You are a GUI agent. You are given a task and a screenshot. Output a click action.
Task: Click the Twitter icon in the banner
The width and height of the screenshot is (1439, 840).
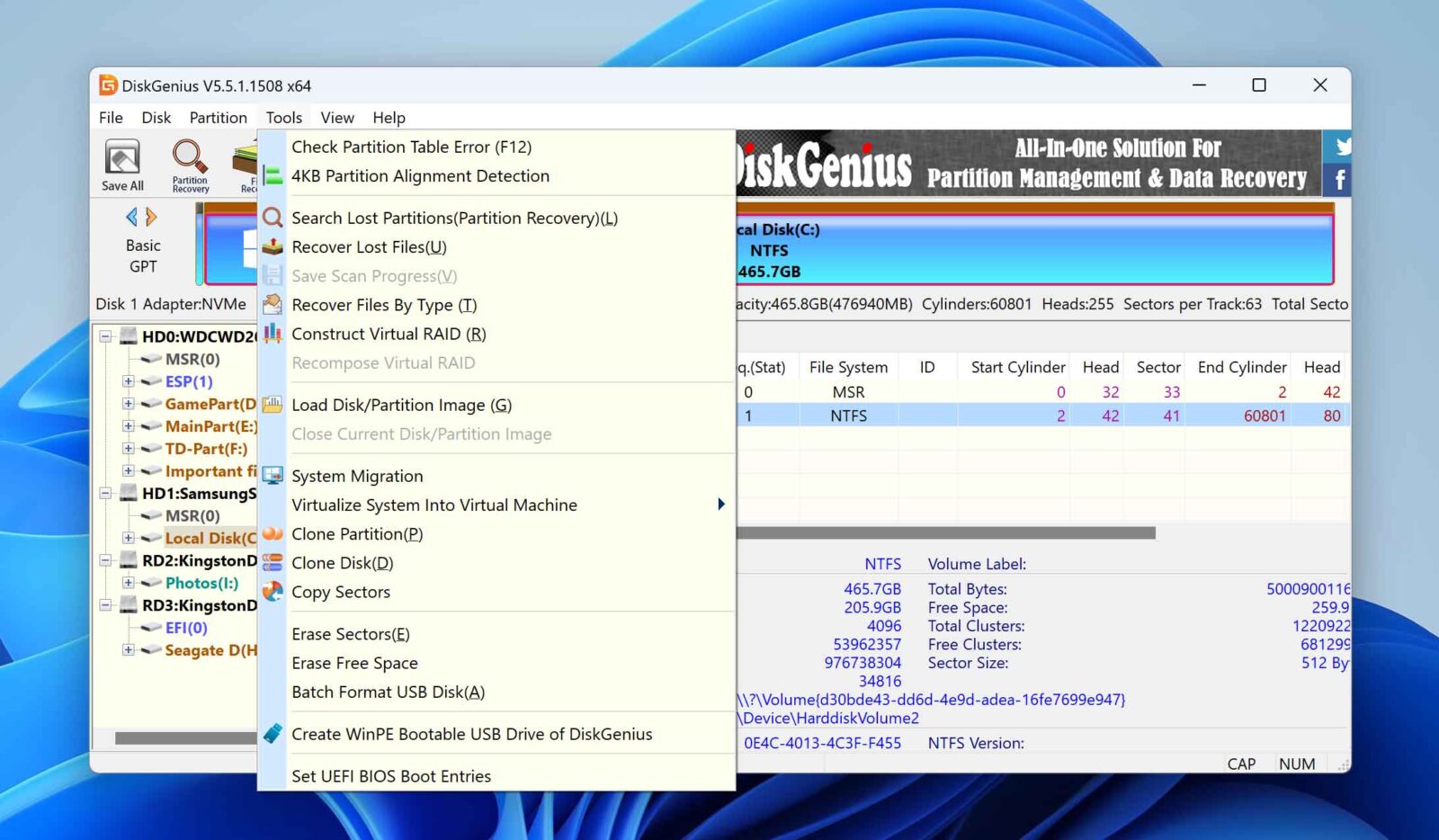pyautogui.click(x=1341, y=146)
